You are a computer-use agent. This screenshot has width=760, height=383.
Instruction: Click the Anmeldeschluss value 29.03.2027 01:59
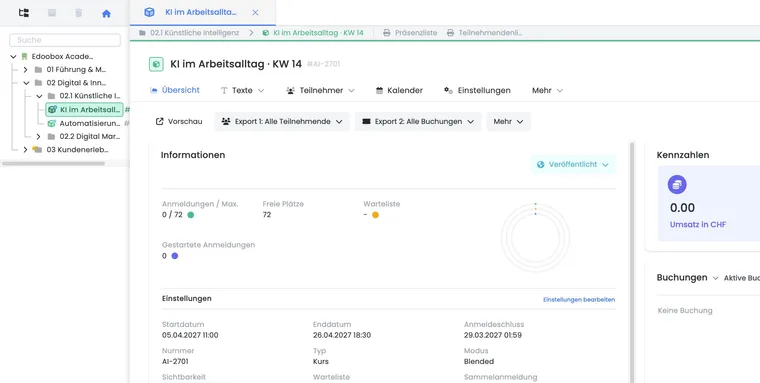[493, 335]
